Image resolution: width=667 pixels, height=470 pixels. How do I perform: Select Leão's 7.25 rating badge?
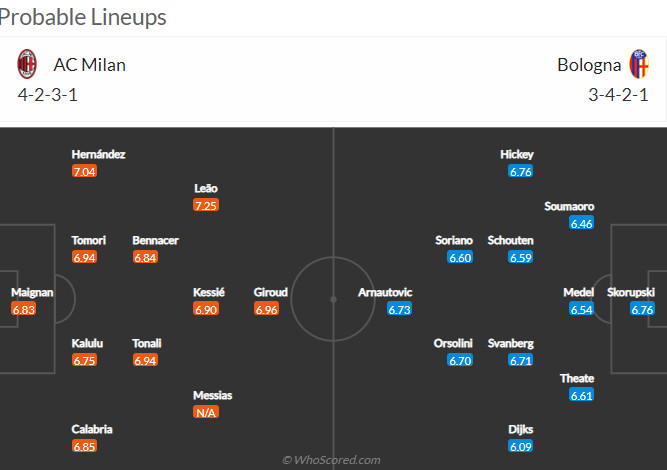point(206,205)
